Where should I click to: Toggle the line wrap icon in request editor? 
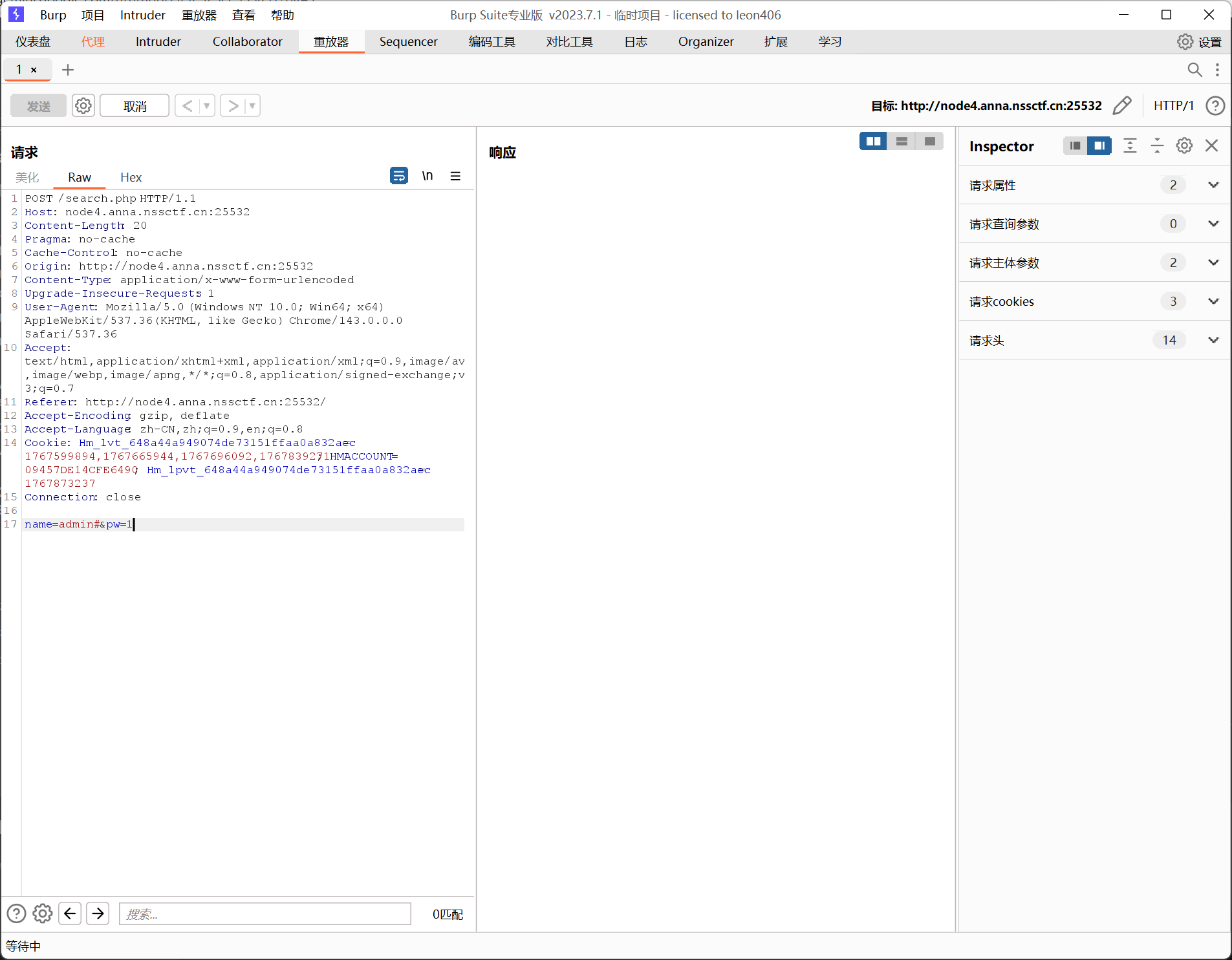point(399,176)
